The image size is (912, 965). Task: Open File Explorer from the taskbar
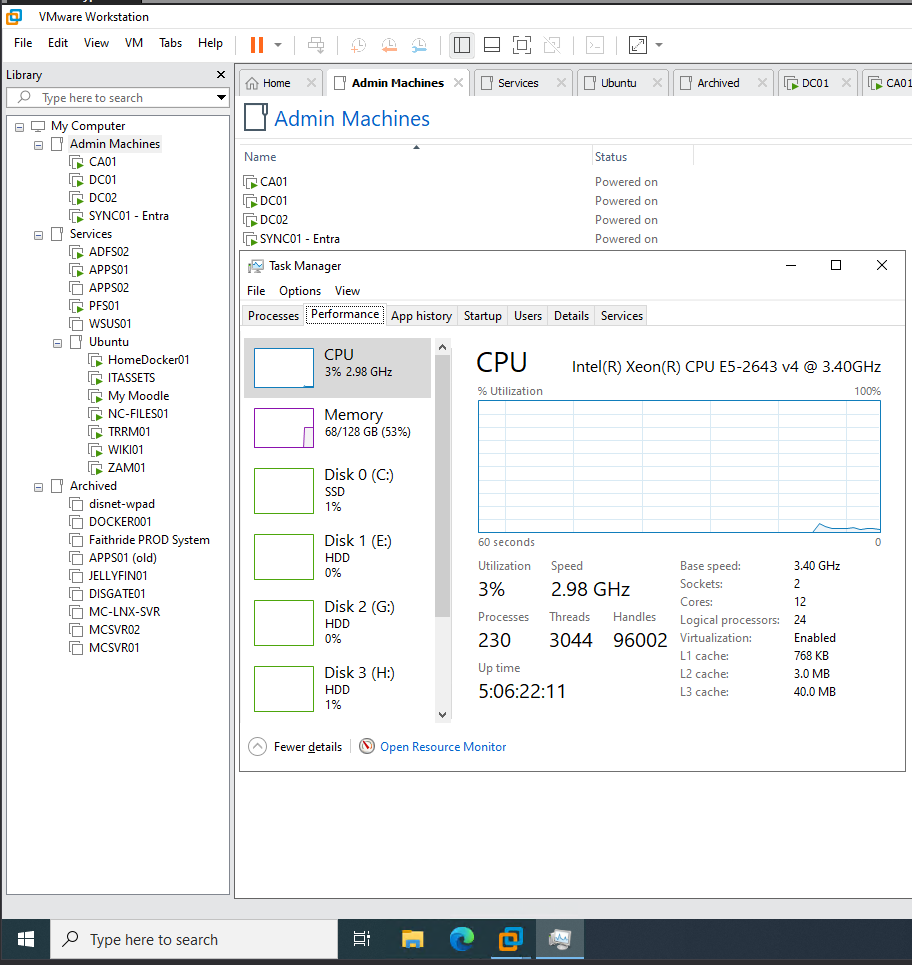pyautogui.click(x=412, y=939)
